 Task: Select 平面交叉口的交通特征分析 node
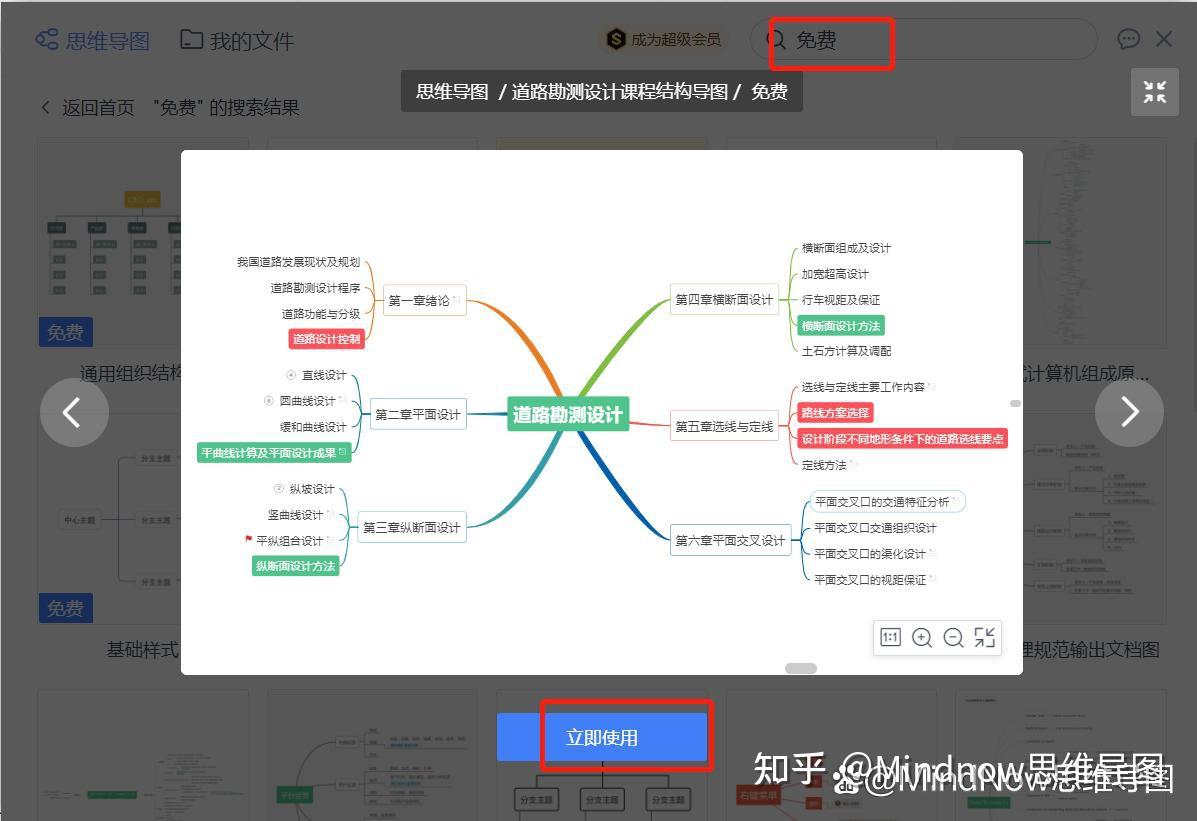(x=887, y=502)
